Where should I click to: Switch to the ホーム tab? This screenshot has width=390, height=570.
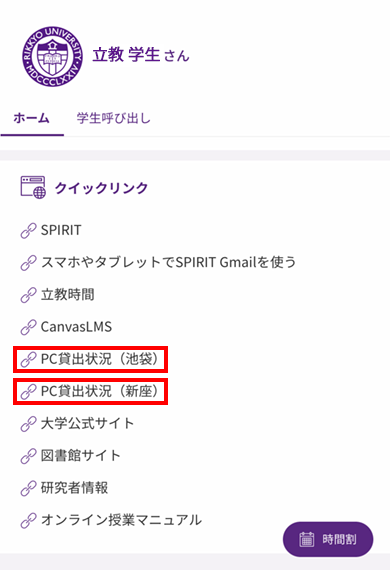coord(32,119)
